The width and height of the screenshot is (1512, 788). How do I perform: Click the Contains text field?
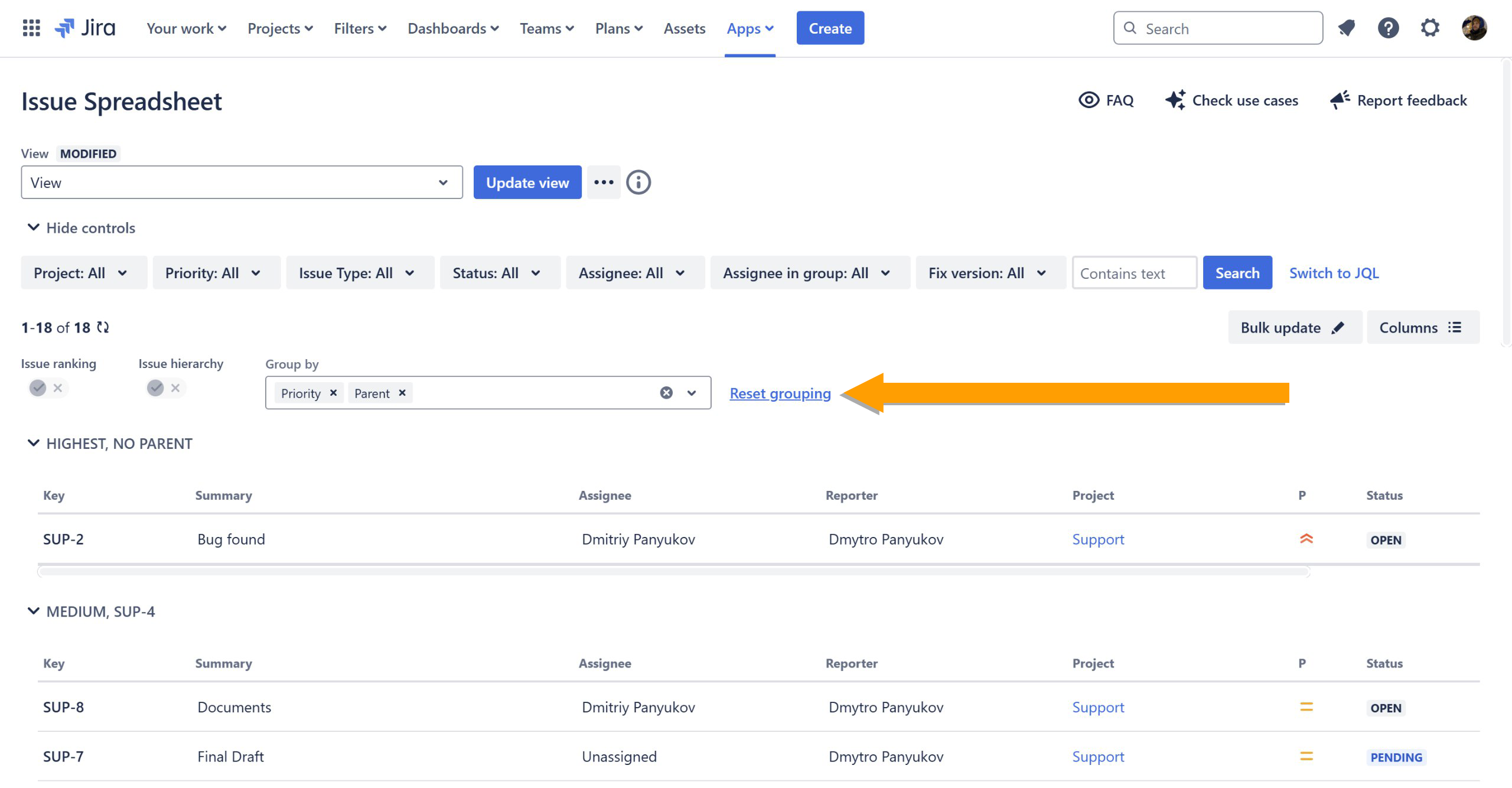[1134, 273]
